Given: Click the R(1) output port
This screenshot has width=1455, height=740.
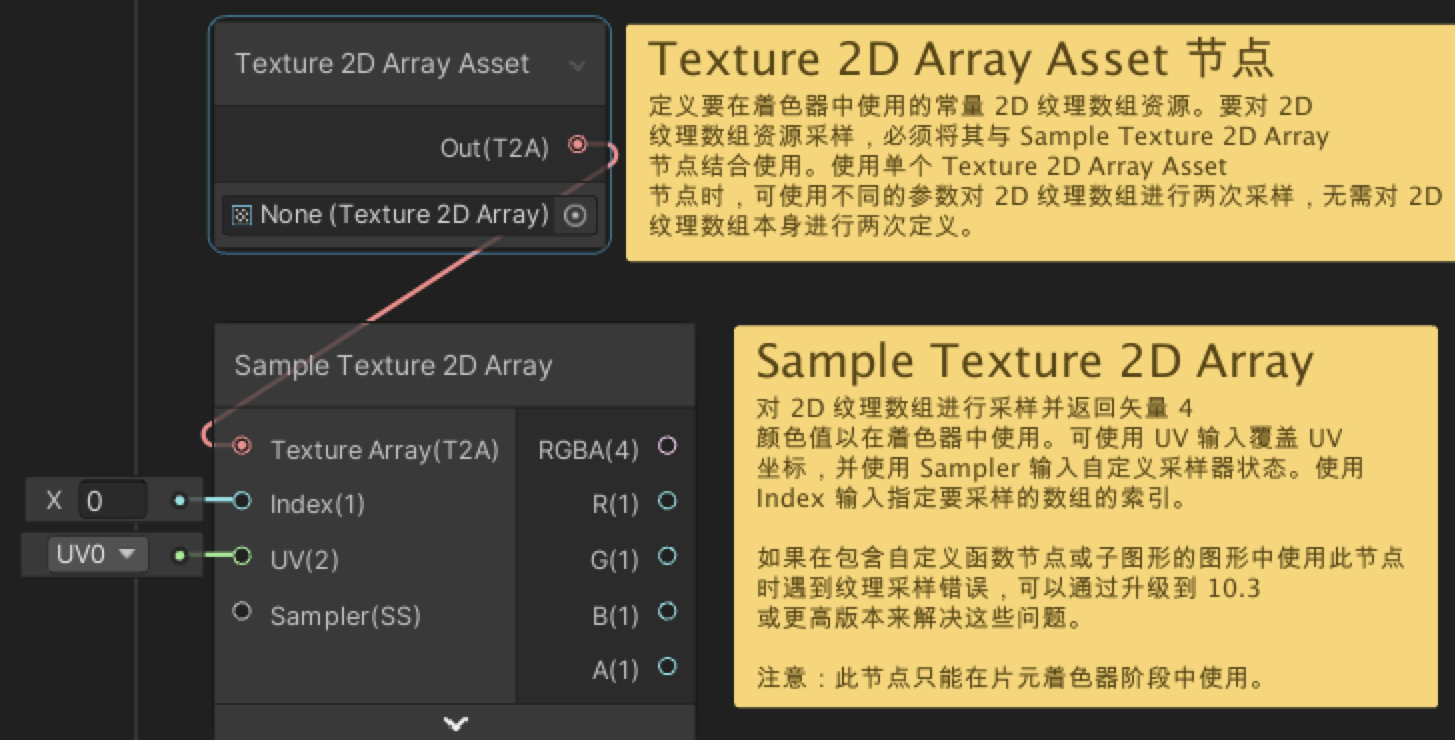Looking at the screenshot, I should pyautogui.click(x=667, y=503).
